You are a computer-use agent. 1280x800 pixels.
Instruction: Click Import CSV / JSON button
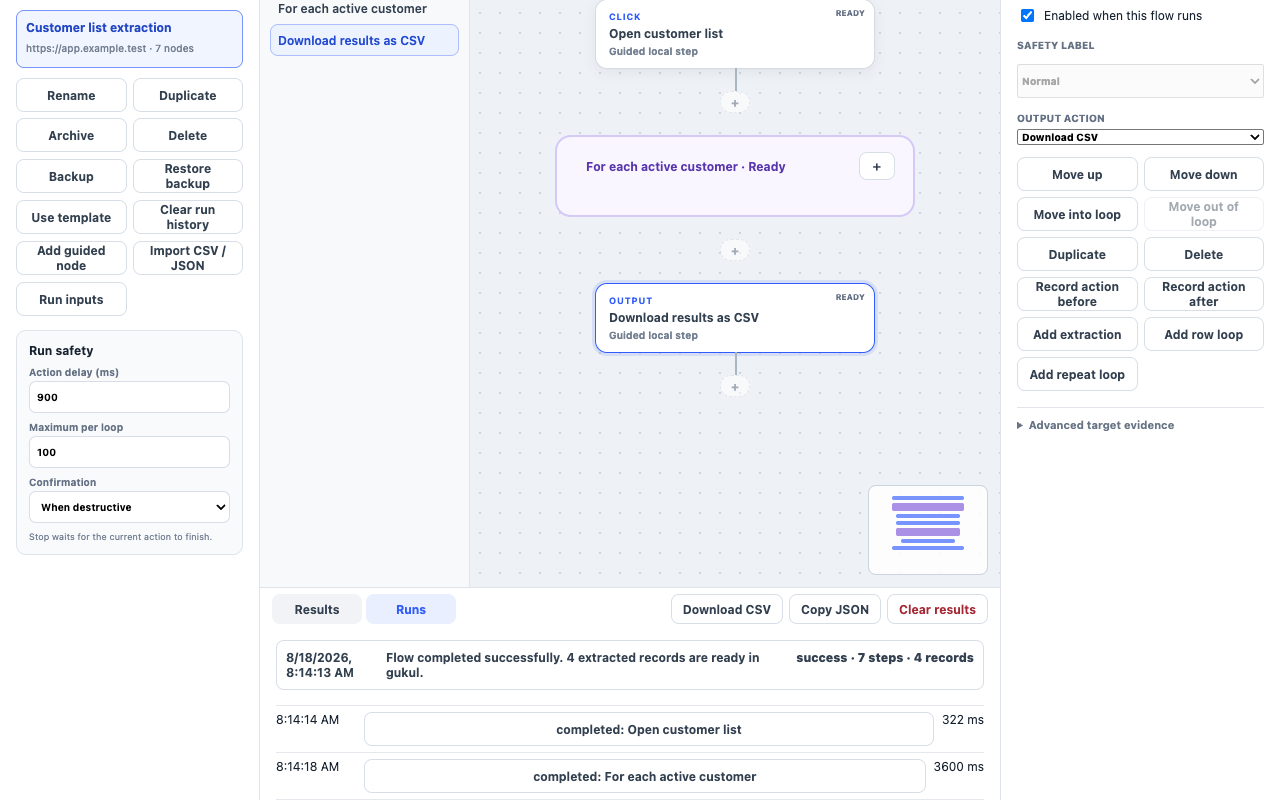tap(188, 258)
